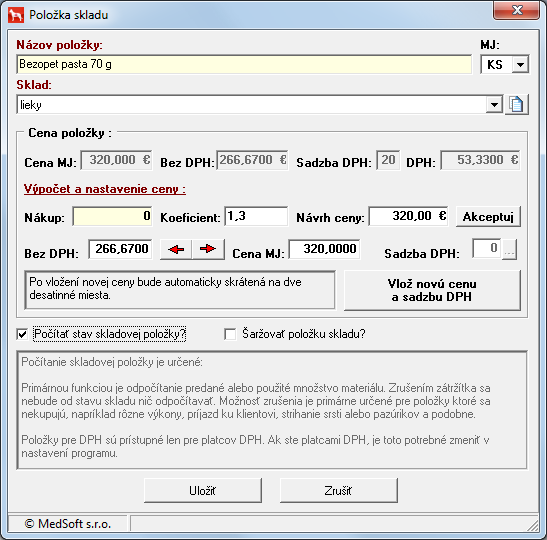This screenshot has width=547, height=540.
Task: Click the MedSoft dog icon in title bar
Action: coord(16,15)
